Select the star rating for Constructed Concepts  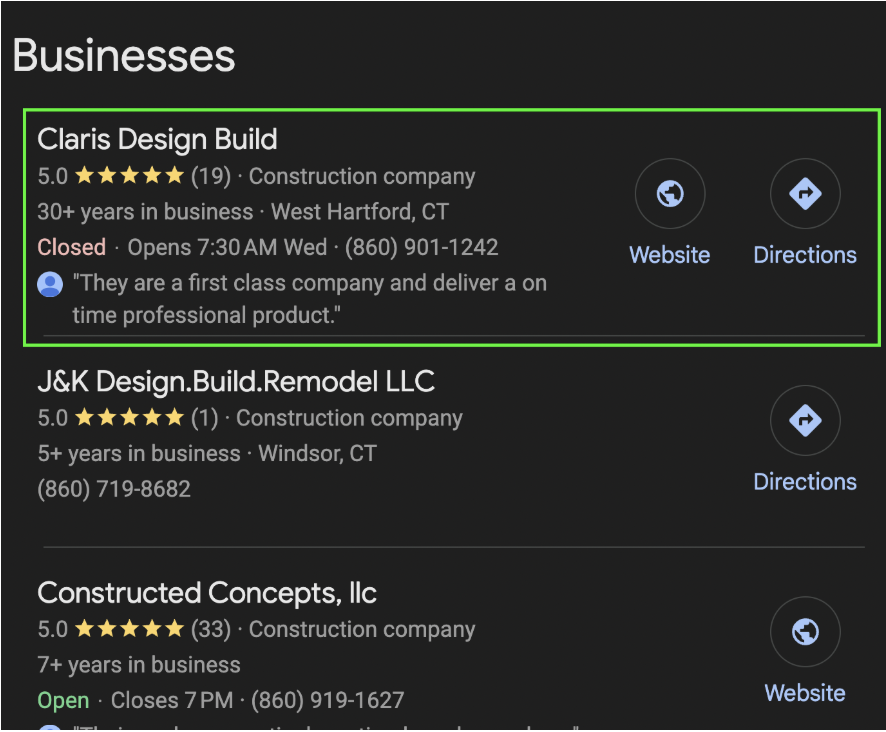(x=127, y=629)
